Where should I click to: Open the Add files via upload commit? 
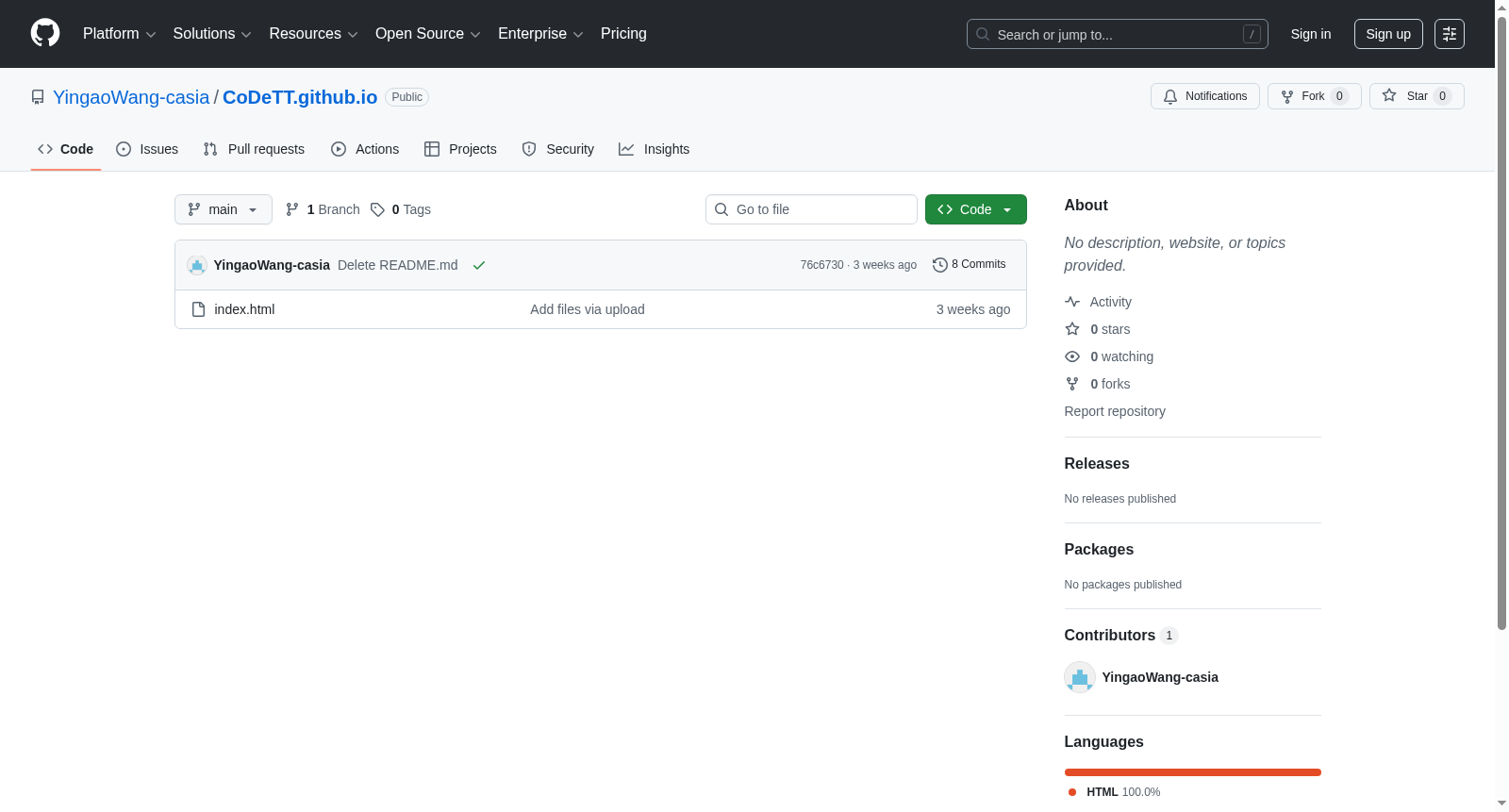[x=588, y=309]
